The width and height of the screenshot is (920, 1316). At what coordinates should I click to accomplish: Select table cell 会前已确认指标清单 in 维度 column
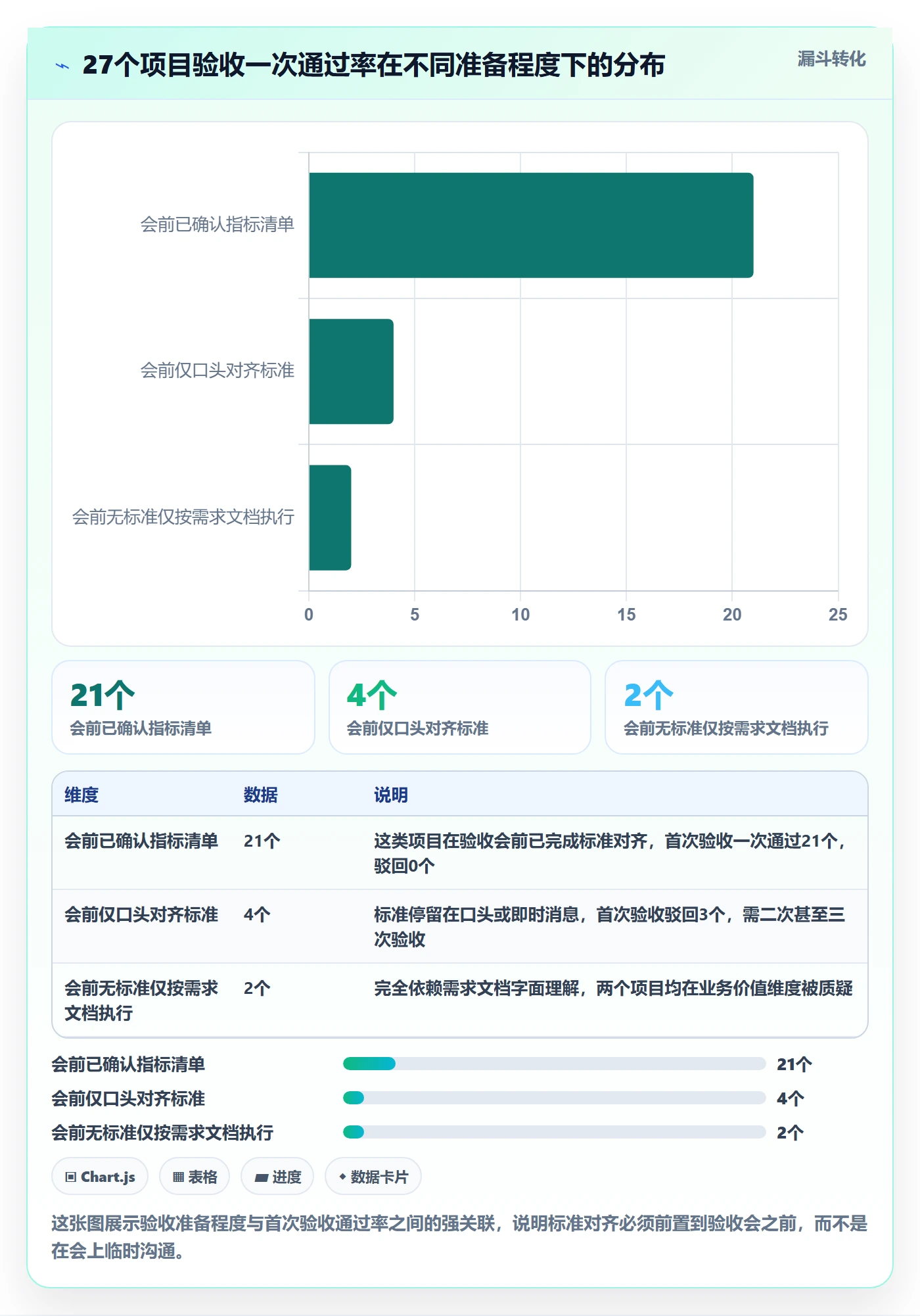[x=141, y=841]
